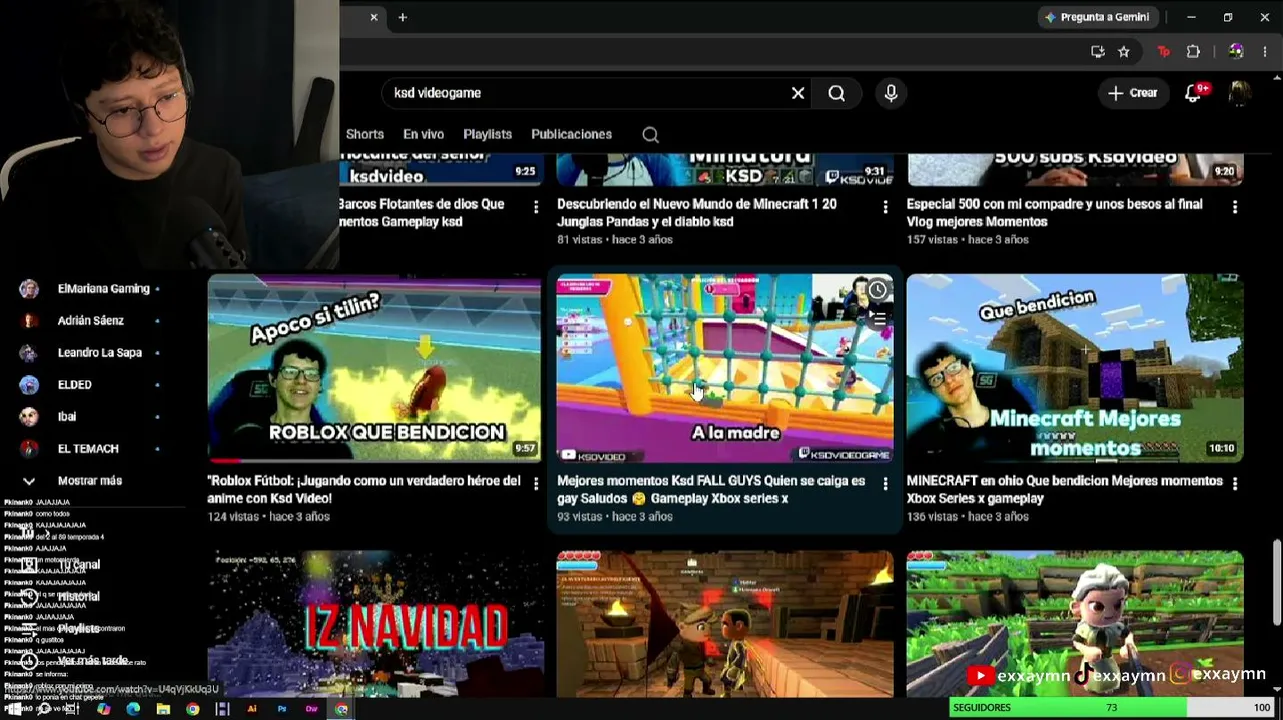Open options for Barcos Flotantes video

[x=536, y=207]
